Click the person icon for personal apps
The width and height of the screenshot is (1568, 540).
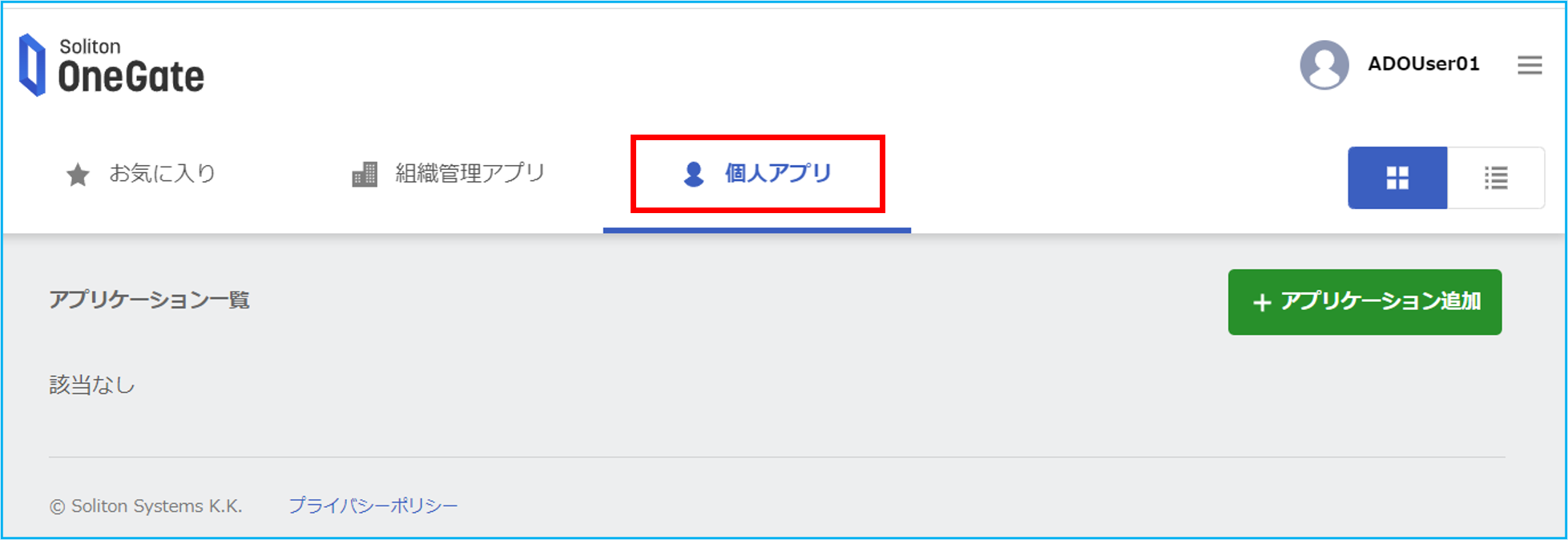click(x=694, y=174)
